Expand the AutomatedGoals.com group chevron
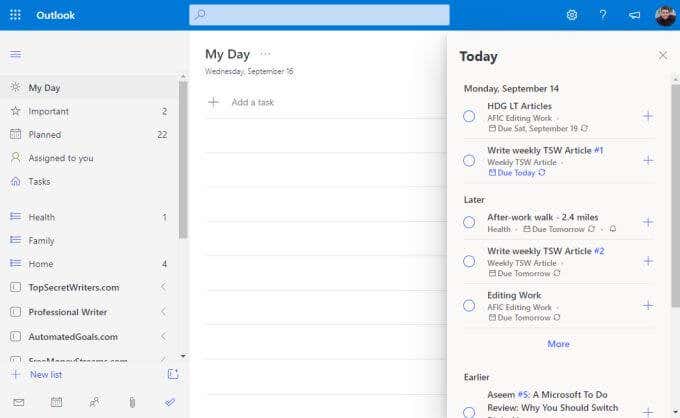Screen dimensions: 680x418 (163, 336)
